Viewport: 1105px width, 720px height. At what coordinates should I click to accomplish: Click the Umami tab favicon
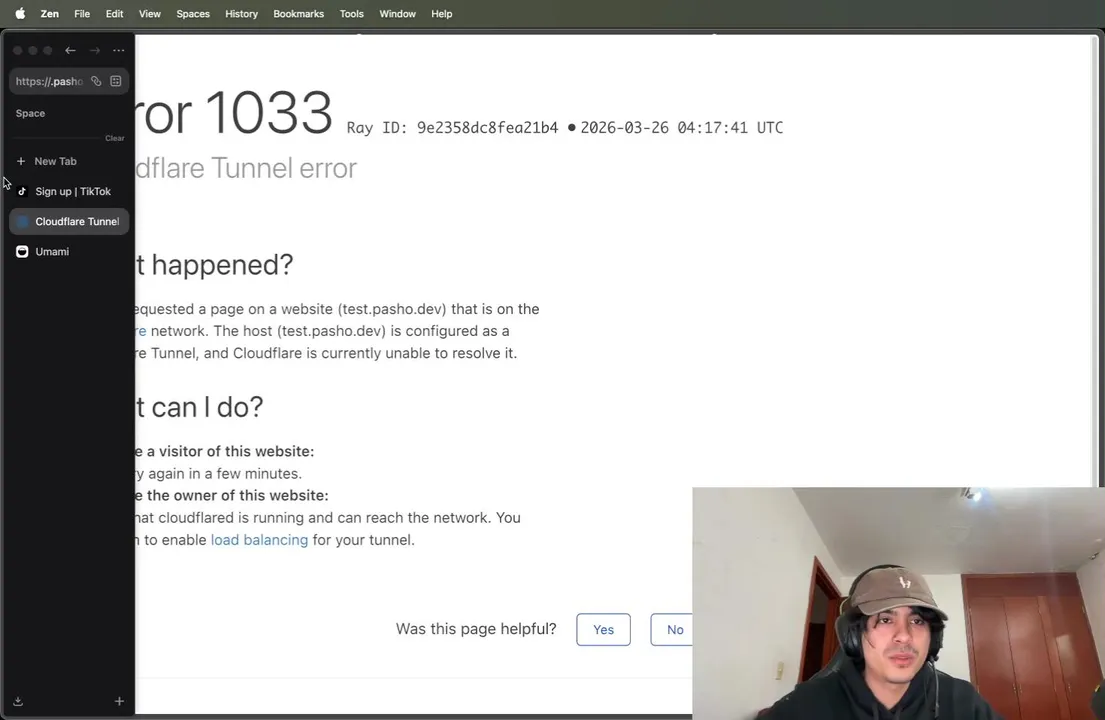[x=22, y=252]
